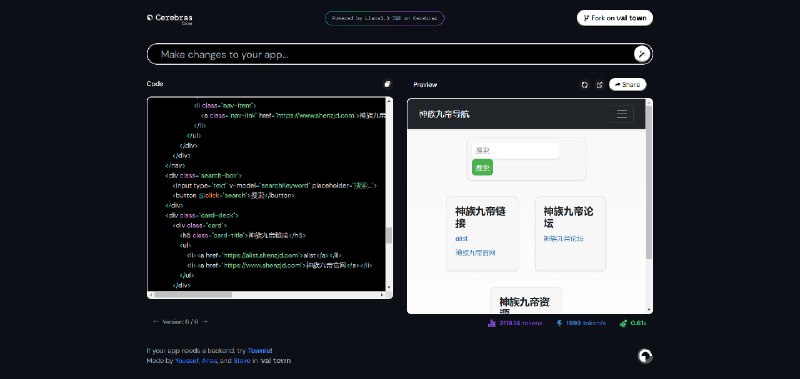Click the green 搜索 search button in the preview

click(482, 167)
